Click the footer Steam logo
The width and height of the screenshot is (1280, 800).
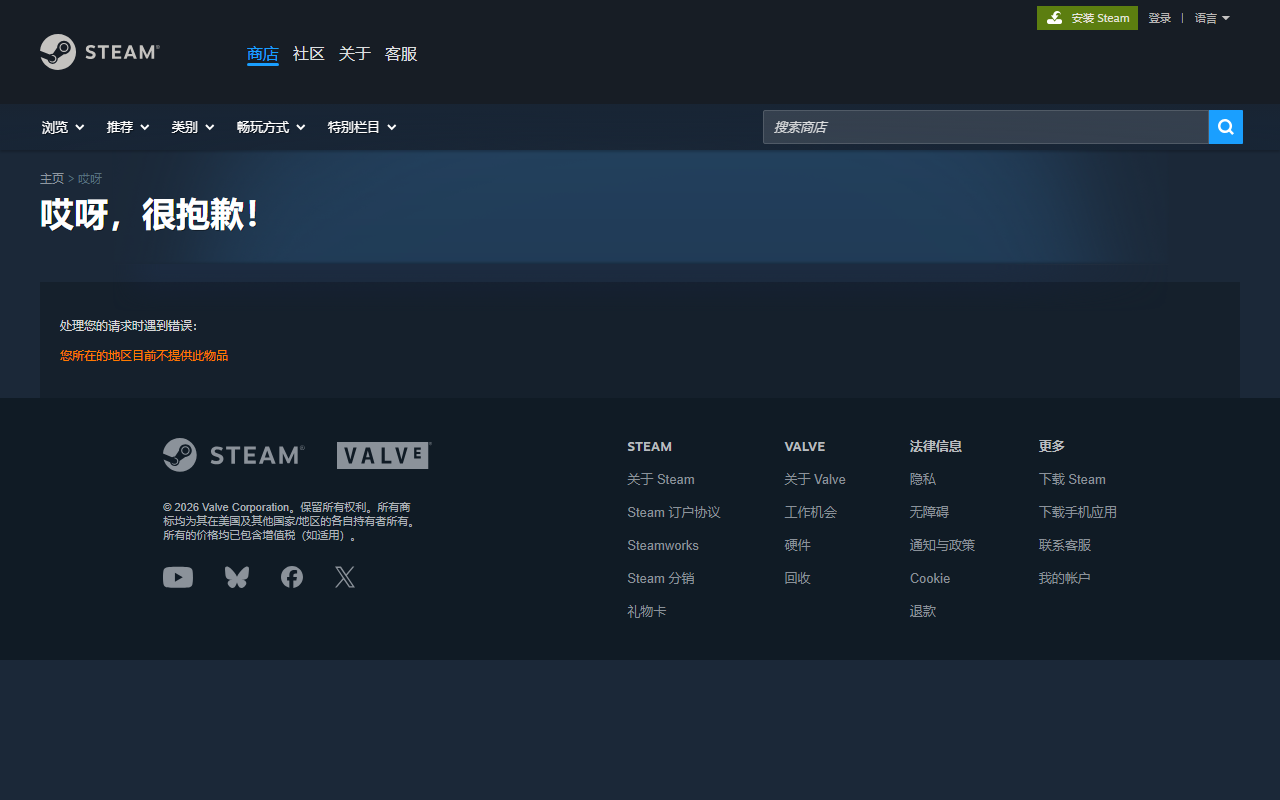pyautogui.click(x=234, y=455)
